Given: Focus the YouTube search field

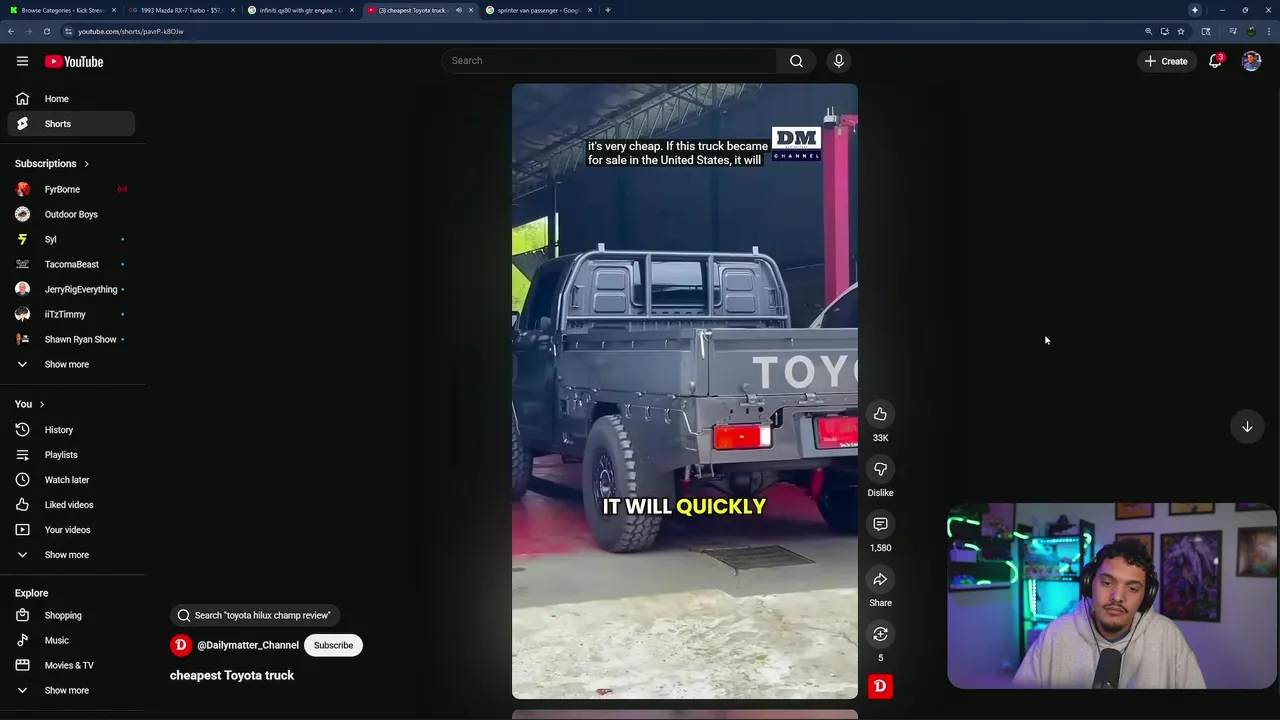Looking at the screenshot, I should [x=610, y=61].
